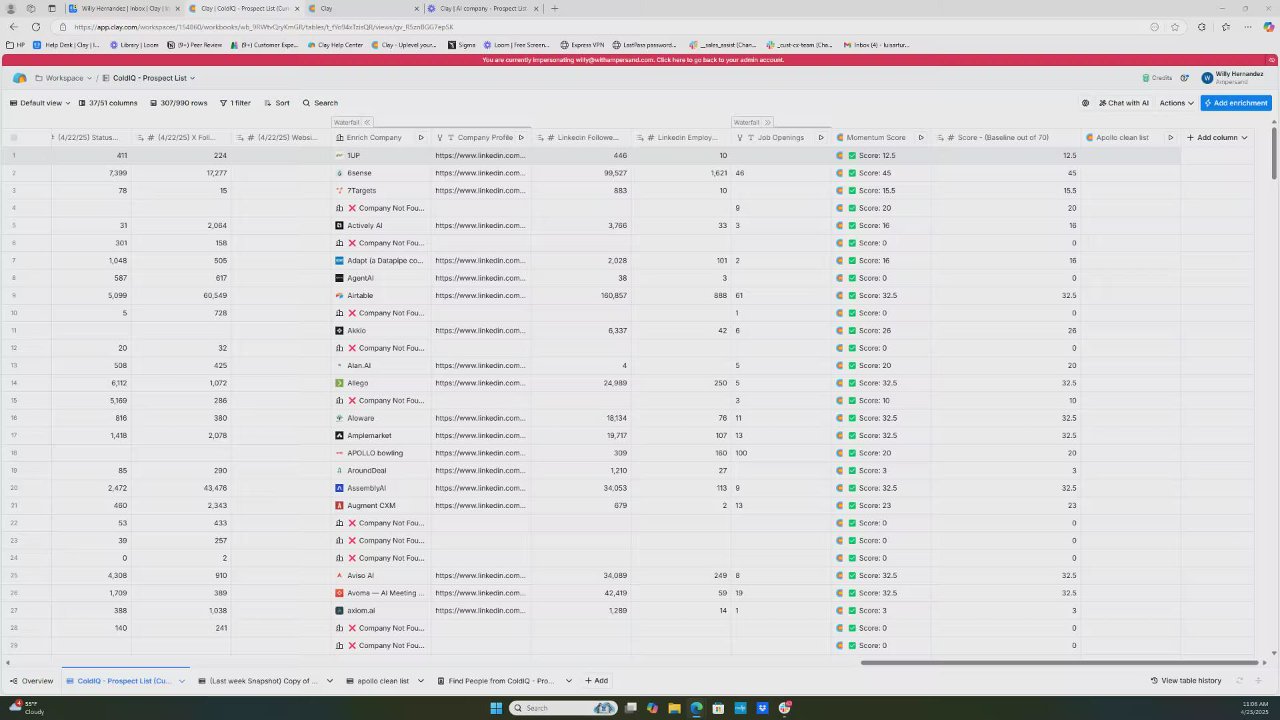Open the Add column dropdown

click(x=1217, y=137)
